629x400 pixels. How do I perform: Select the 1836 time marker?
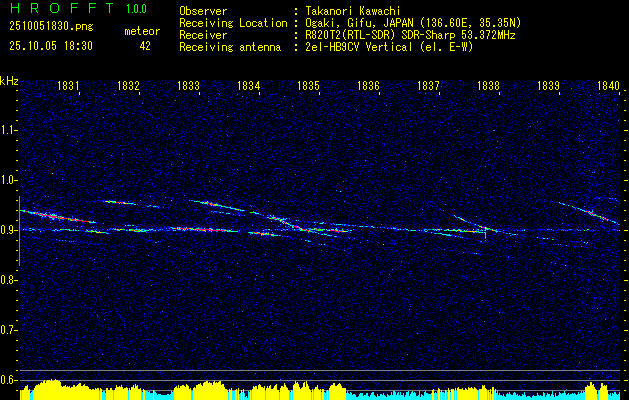coord(368,86)
